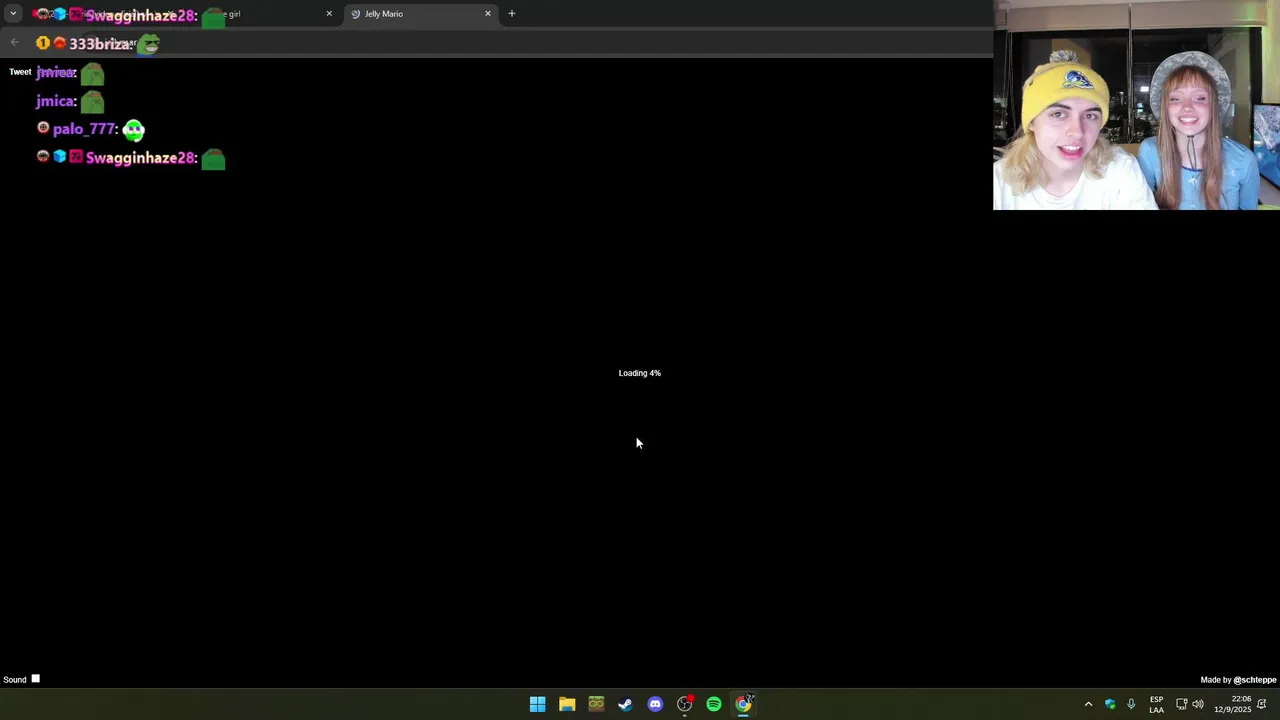This screenshot has width=1280, height=720.
Task: Open File Explorer from the taskbar
Action: 567,704
